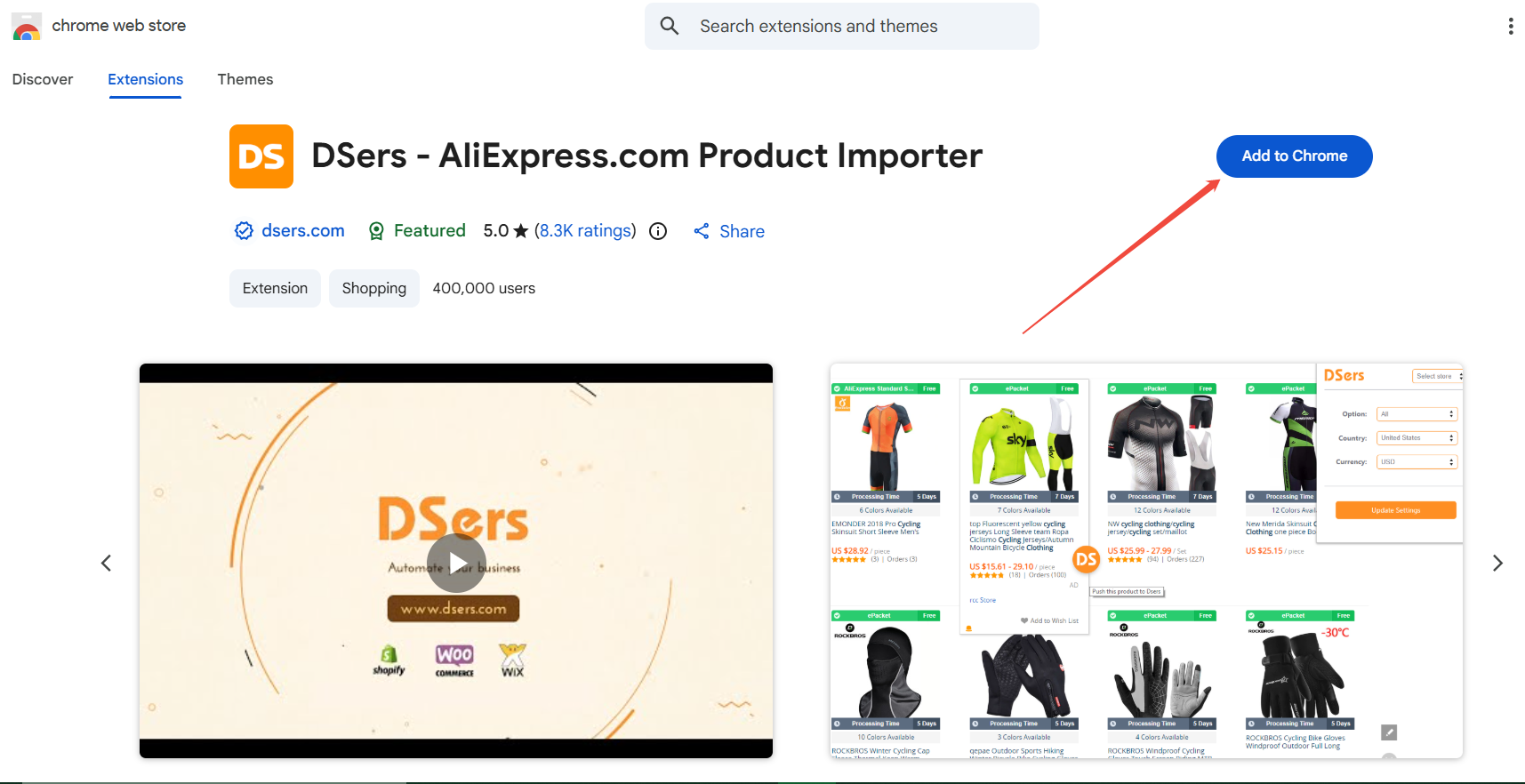Viewport: 1525px width, 784px height.
Task: Open the ratings info circle icon
Action: click(658, 231)
